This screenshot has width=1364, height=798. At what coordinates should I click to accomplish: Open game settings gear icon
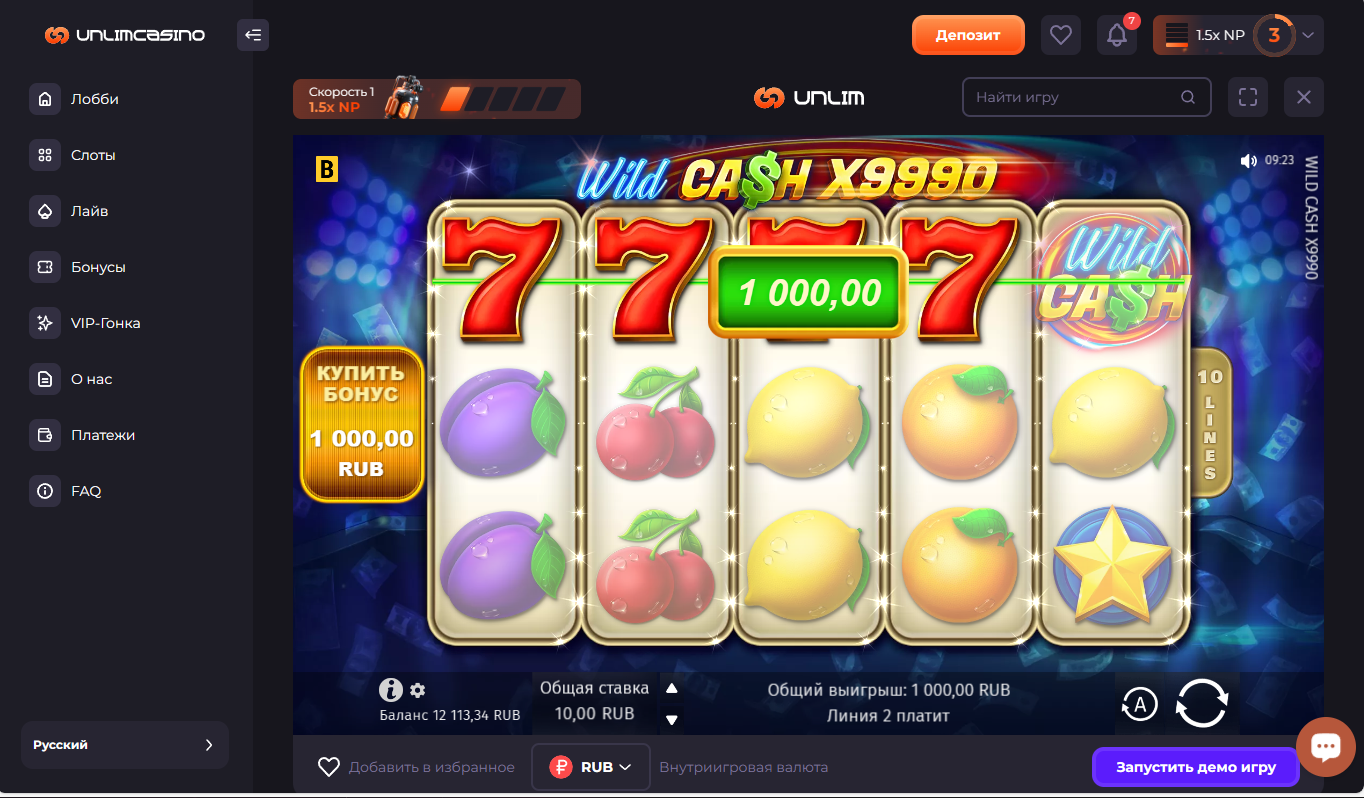(x=418, y=690)
